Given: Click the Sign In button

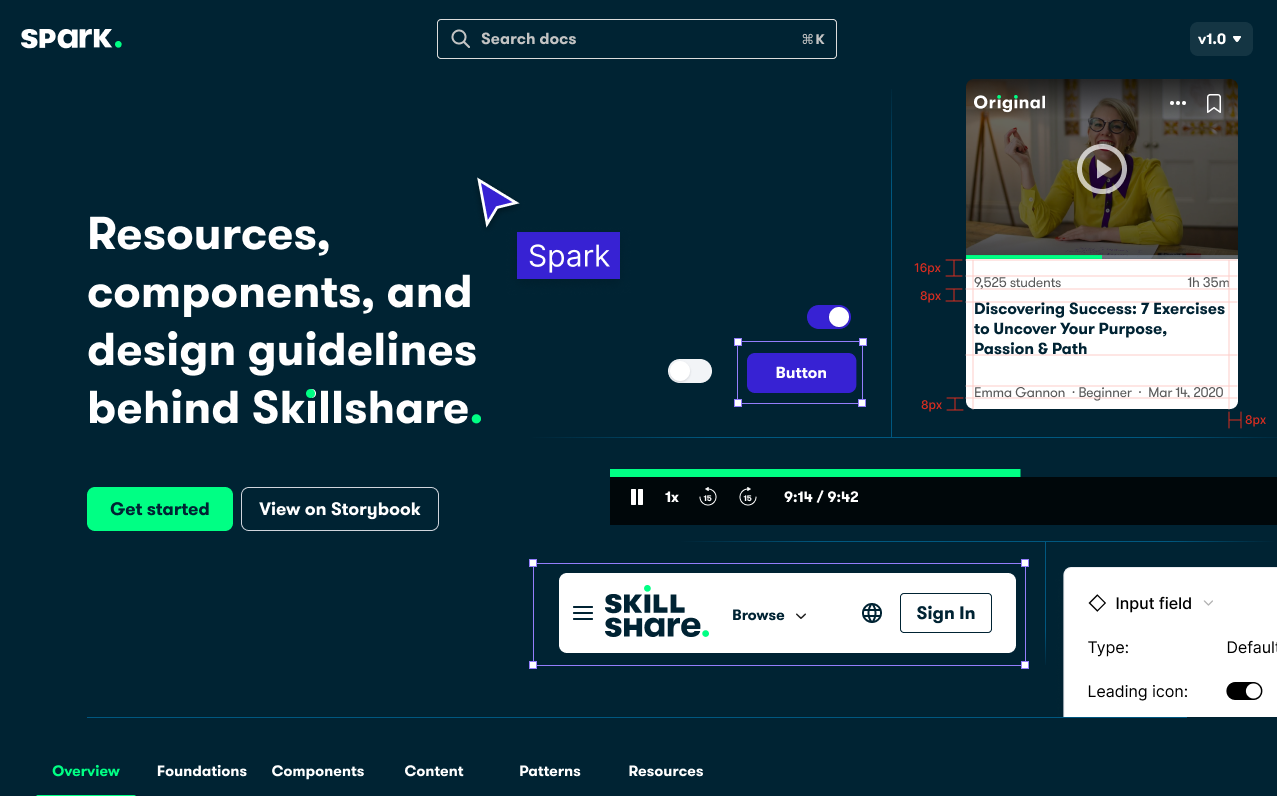Looking at the screenshot, I should (946, 613).
